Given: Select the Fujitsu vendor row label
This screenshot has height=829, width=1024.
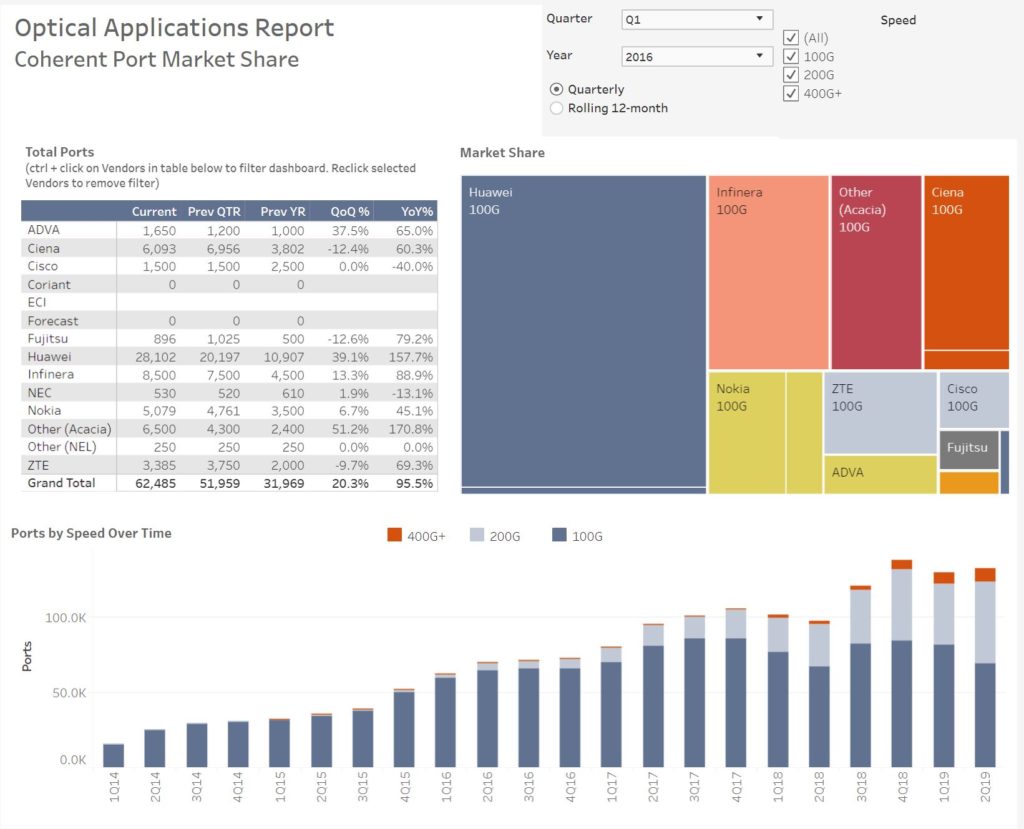Looking at the screenshot, I should tap(48, 338).
